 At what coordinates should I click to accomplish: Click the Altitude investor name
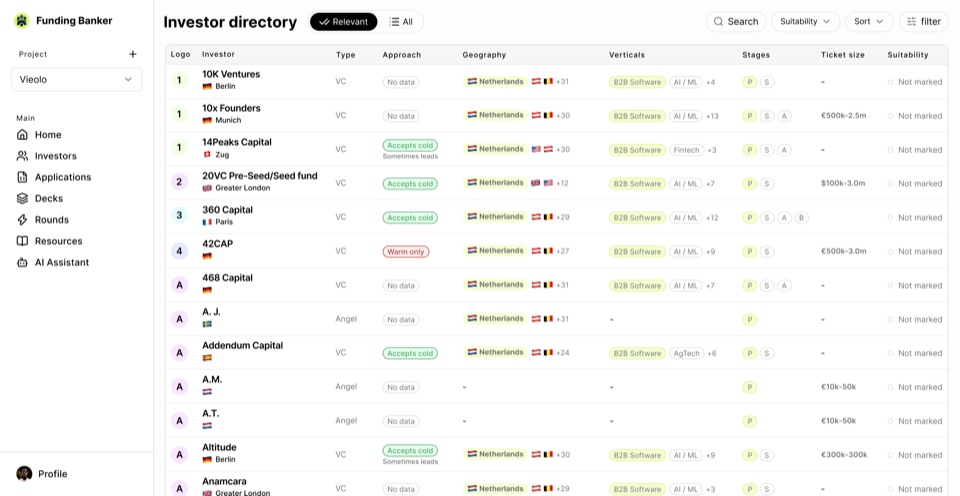pos(219,448)
